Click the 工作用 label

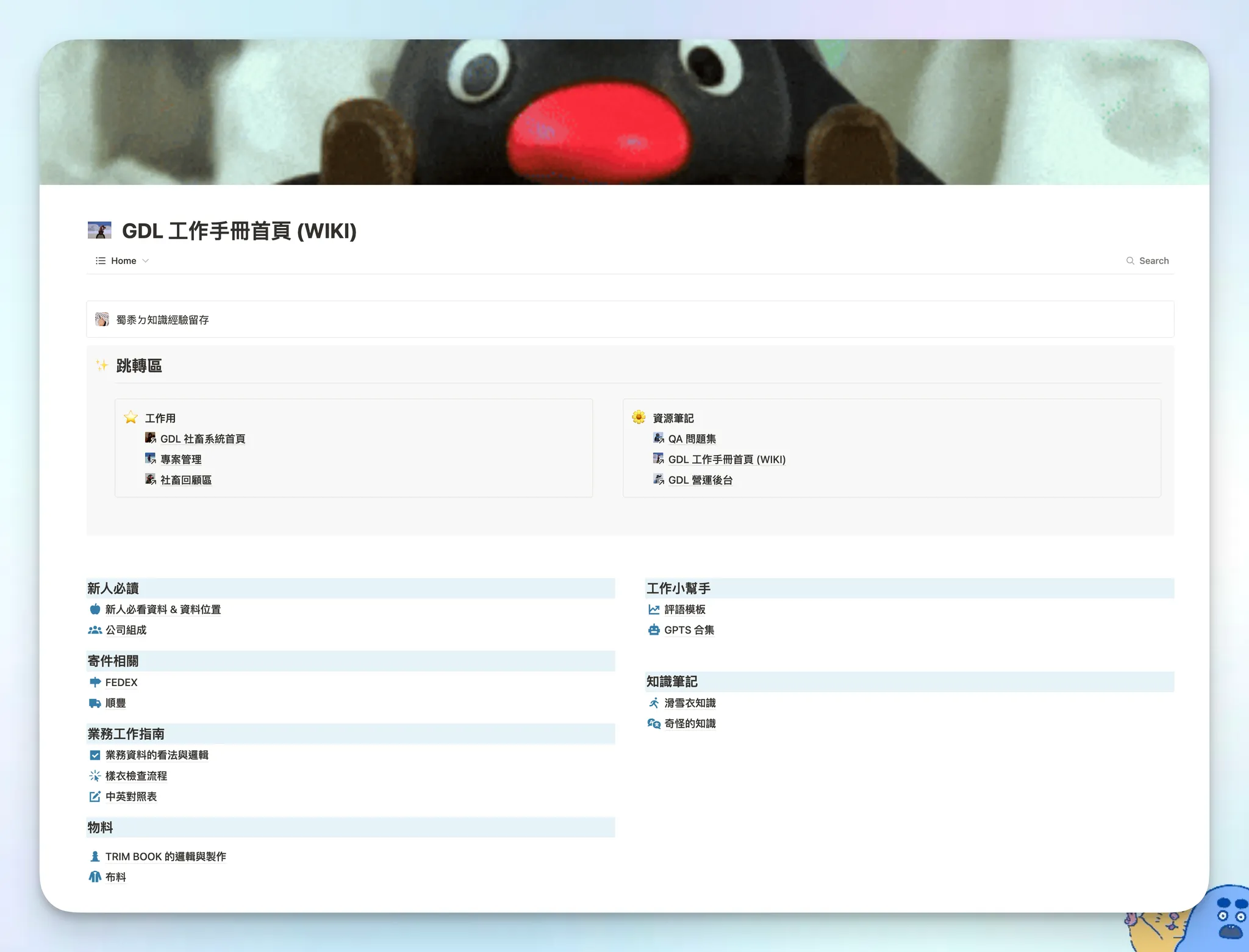160,418
